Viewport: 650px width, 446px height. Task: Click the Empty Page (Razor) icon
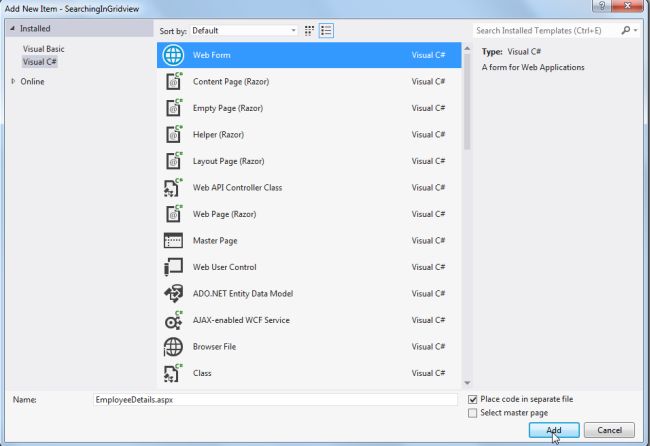[173, 108]
